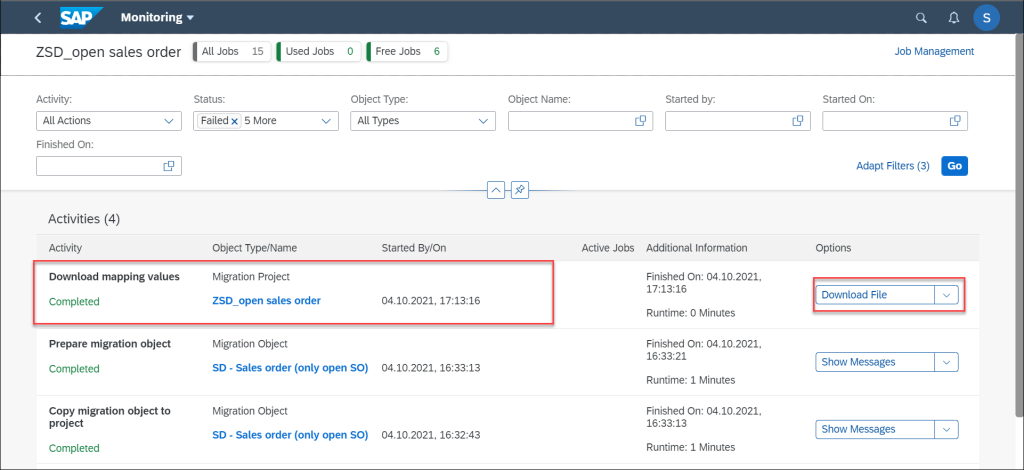Image resolution: width=1024 pixels, height=470 pixels.
Task: Select the Used Jobs tab
Action: pyautogui.click(x=318, y=52)
